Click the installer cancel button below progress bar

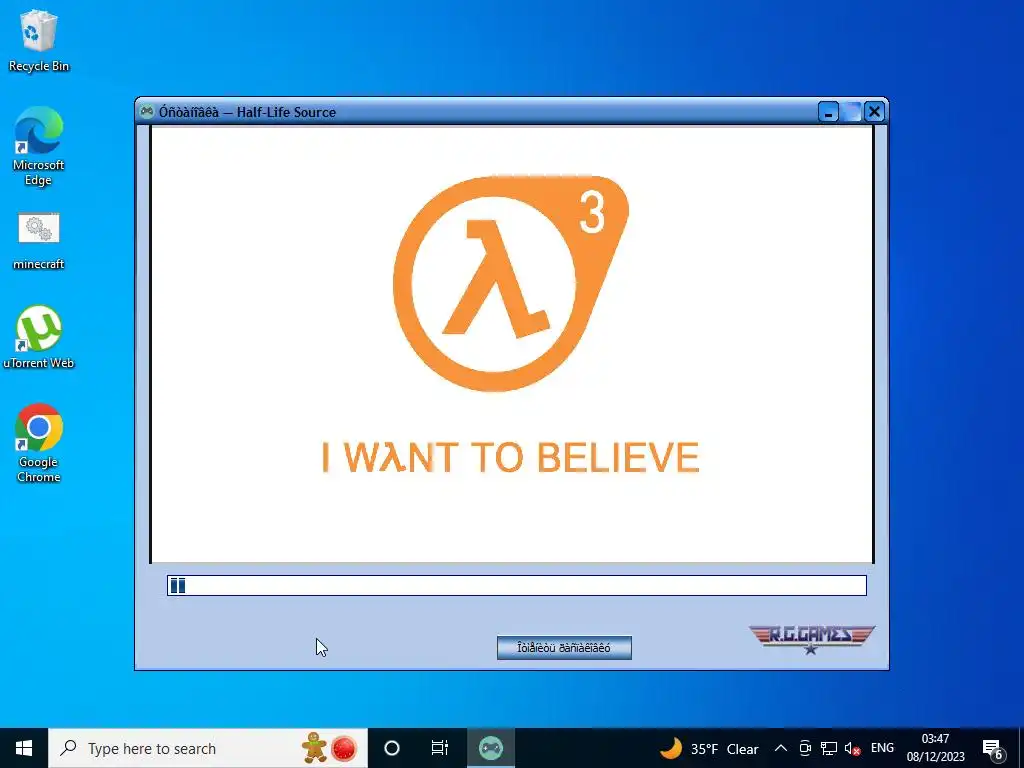tap(564, 648)
